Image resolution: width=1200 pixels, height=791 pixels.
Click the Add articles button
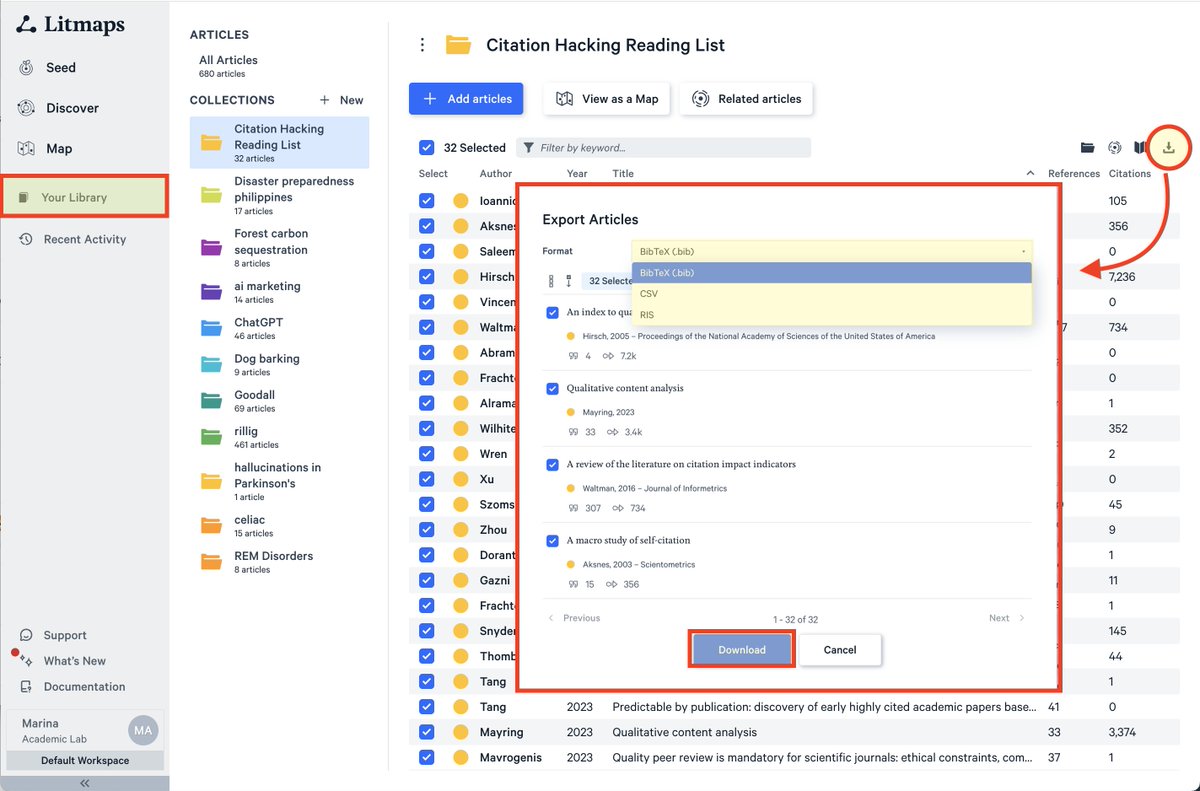pyautogui.click(x=466, y=99)
